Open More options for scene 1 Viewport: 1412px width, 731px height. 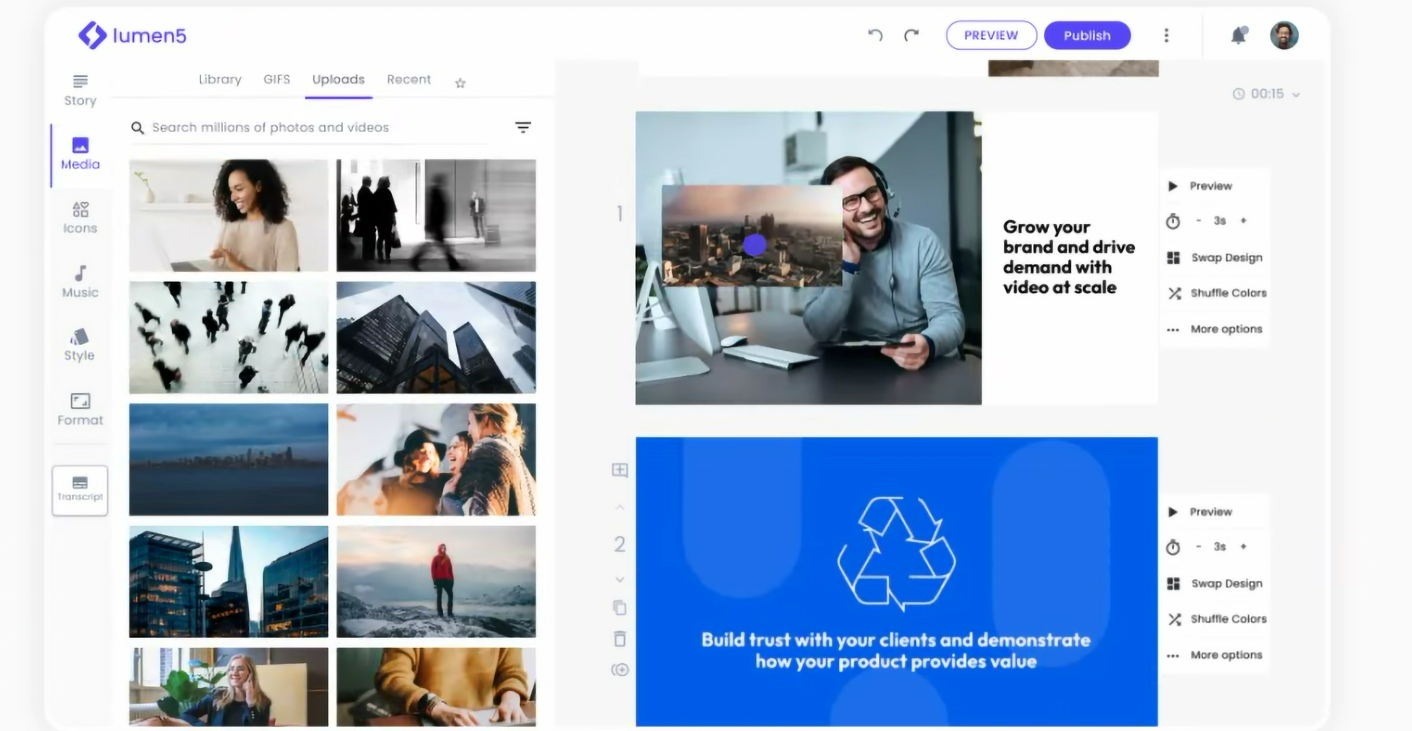(1215, 329)
